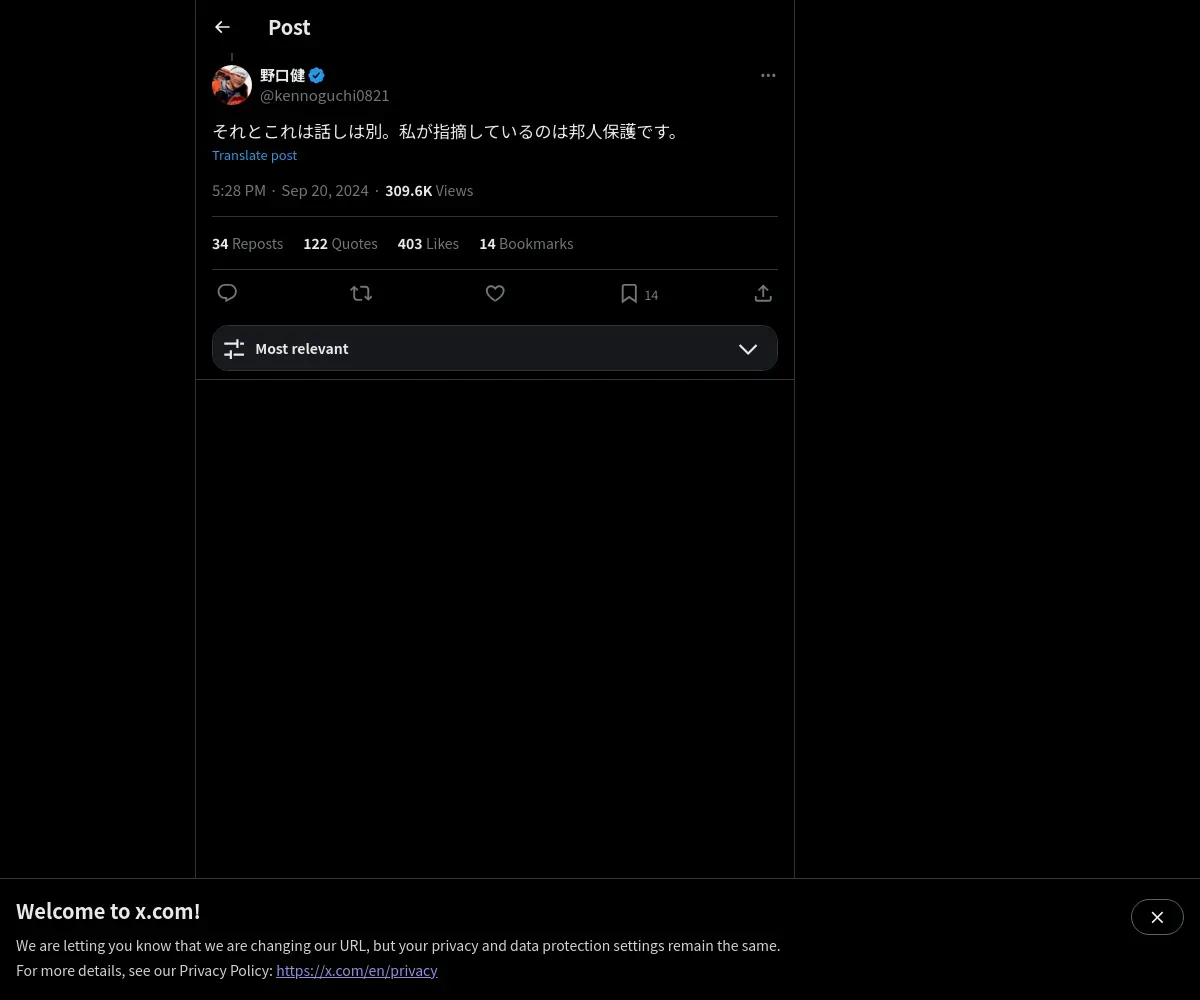Viewport: 1200px width, 1000px height.
Task: Dismiss the Welcome to x.com banner
Action: point(1157,917)
